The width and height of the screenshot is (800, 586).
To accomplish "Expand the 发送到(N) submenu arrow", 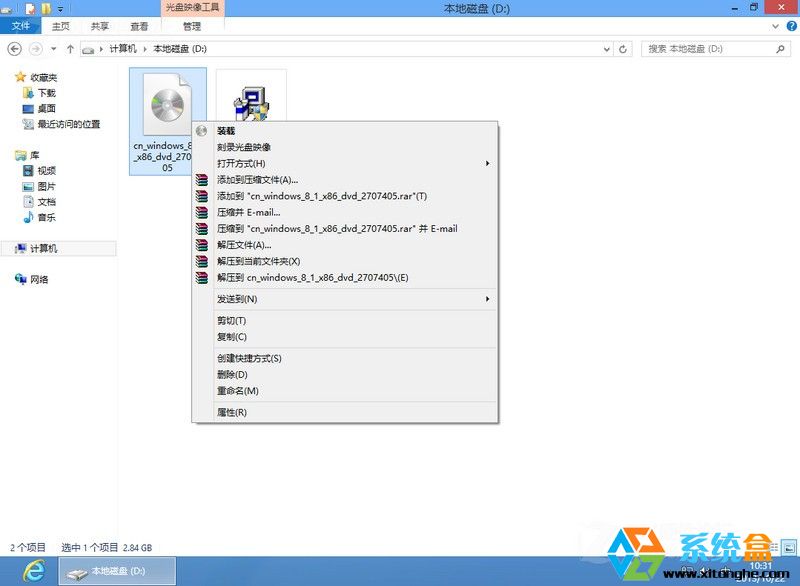I will click(x=488, y=299).
